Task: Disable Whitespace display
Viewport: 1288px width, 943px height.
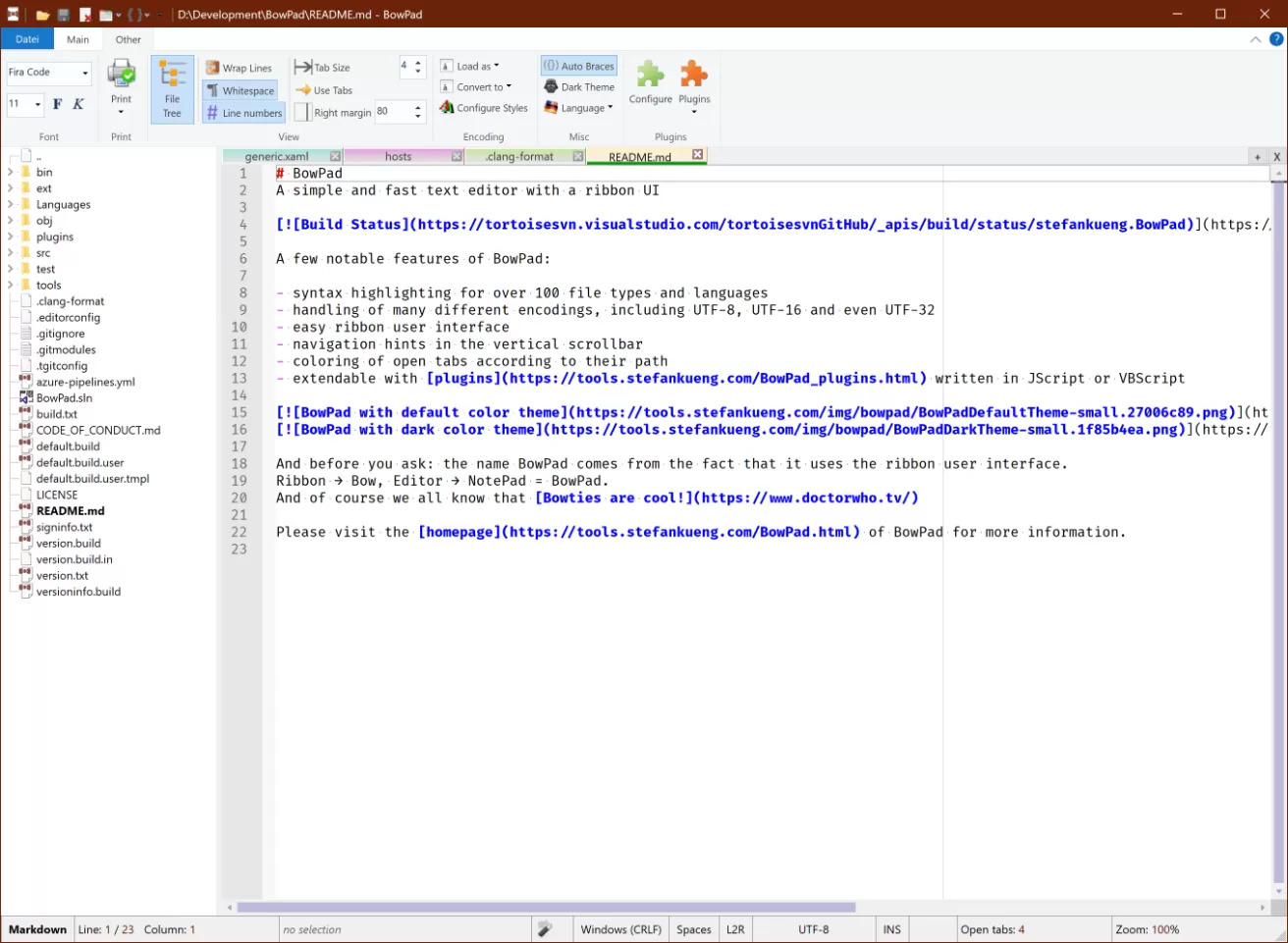Action: point(240,90)
